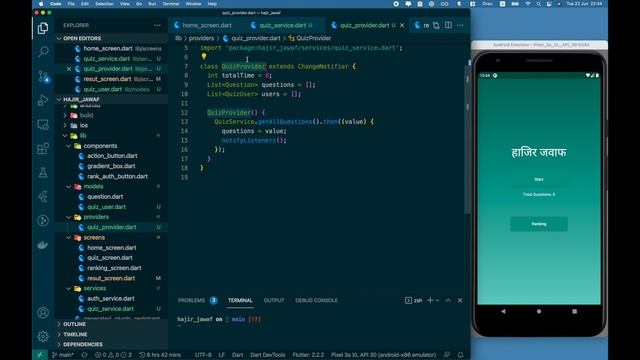The height and width of the screenshot is (360, 640).
Task: Open the Run and Debug view
Action: point(43,100)
